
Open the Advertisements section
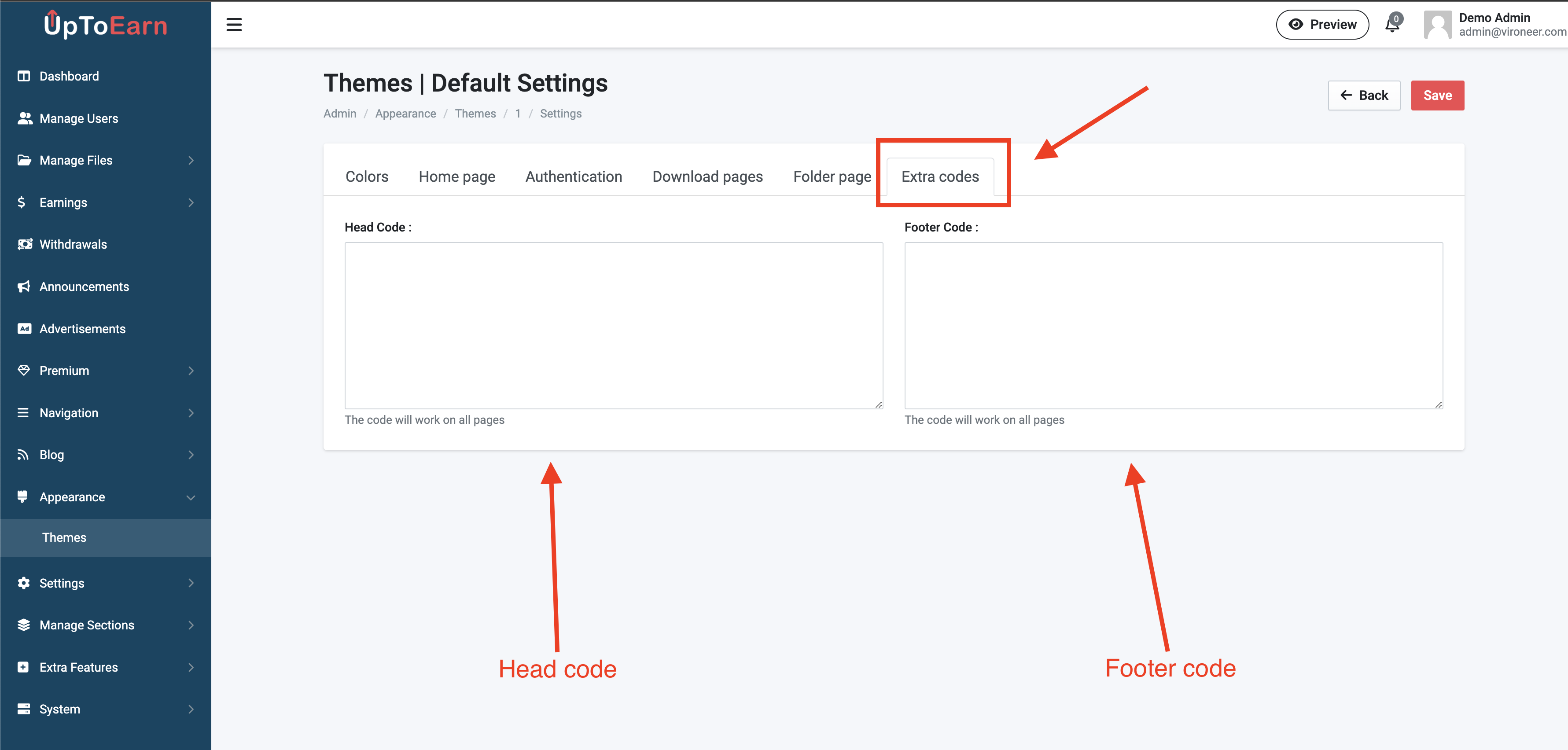click(83, 328)
